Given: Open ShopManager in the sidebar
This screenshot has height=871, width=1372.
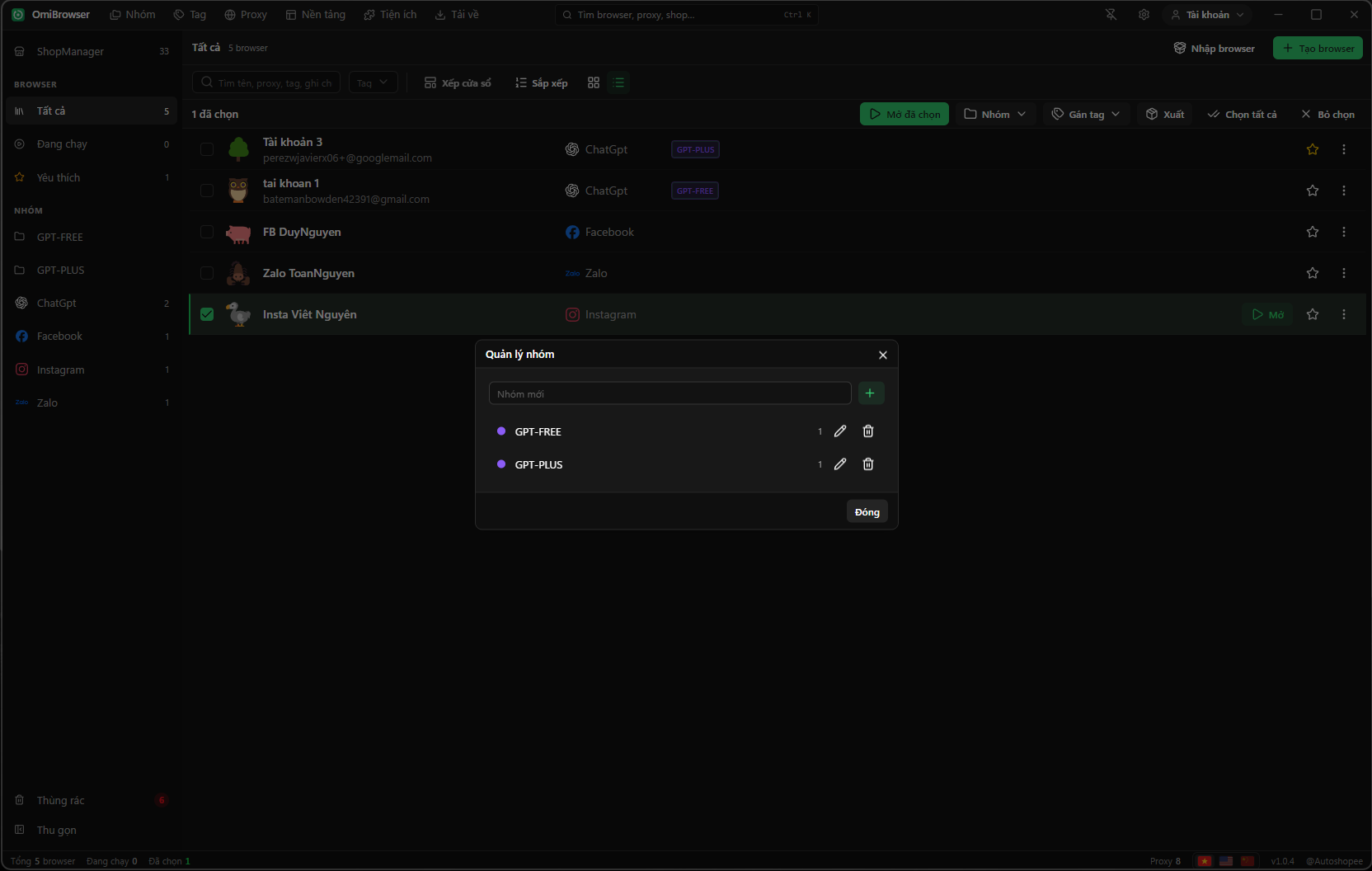Looking at the screenshot, I should pos(91,51).
